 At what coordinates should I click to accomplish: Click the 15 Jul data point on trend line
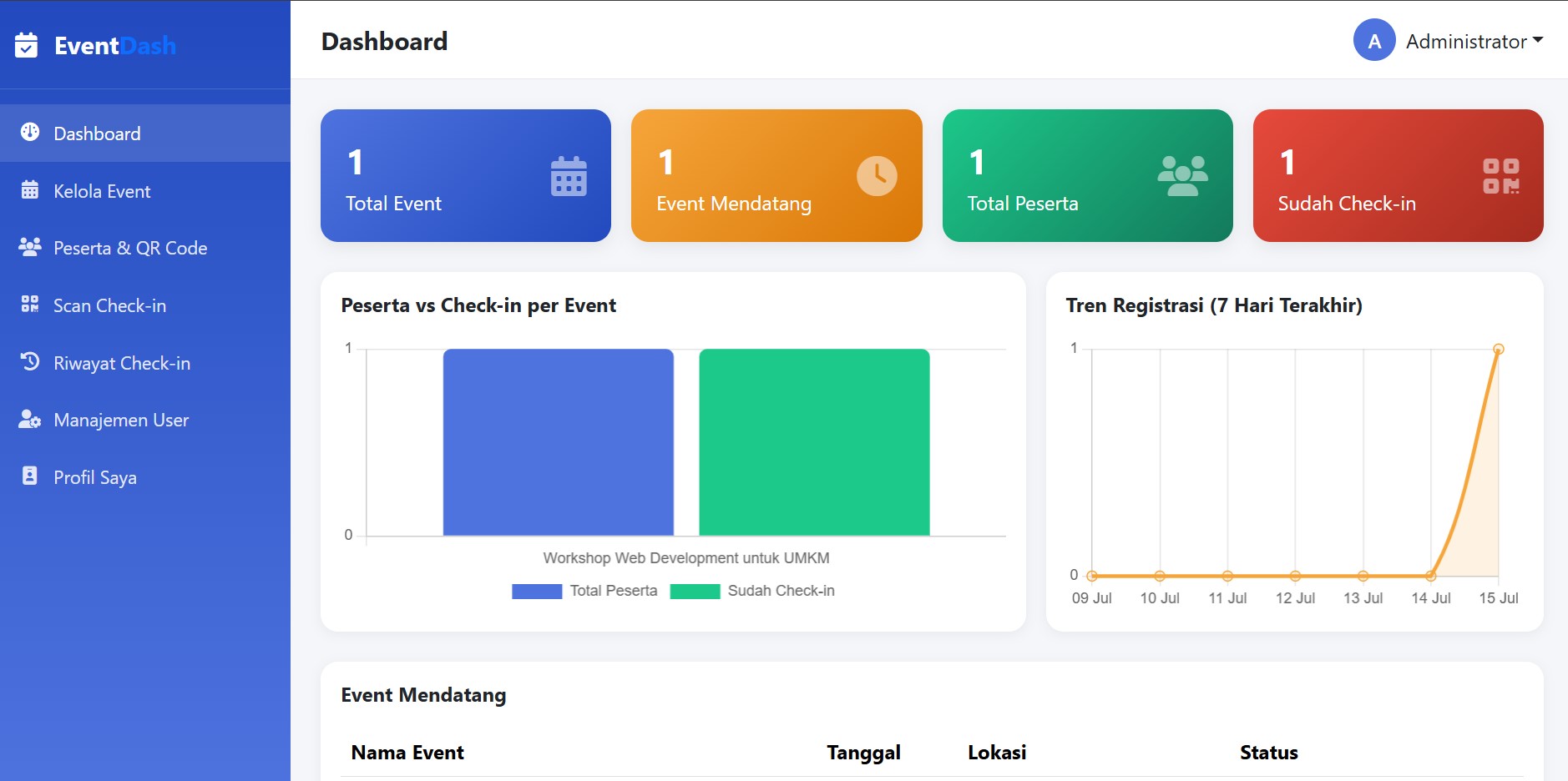pyautogui.click(x=1499, y=349)
